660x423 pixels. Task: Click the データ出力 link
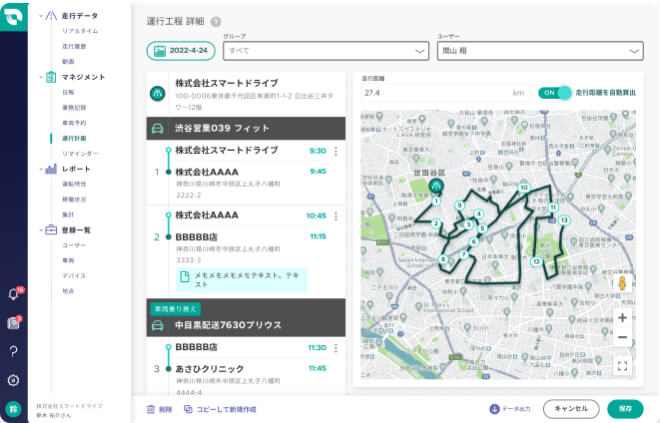pos(516,409)
